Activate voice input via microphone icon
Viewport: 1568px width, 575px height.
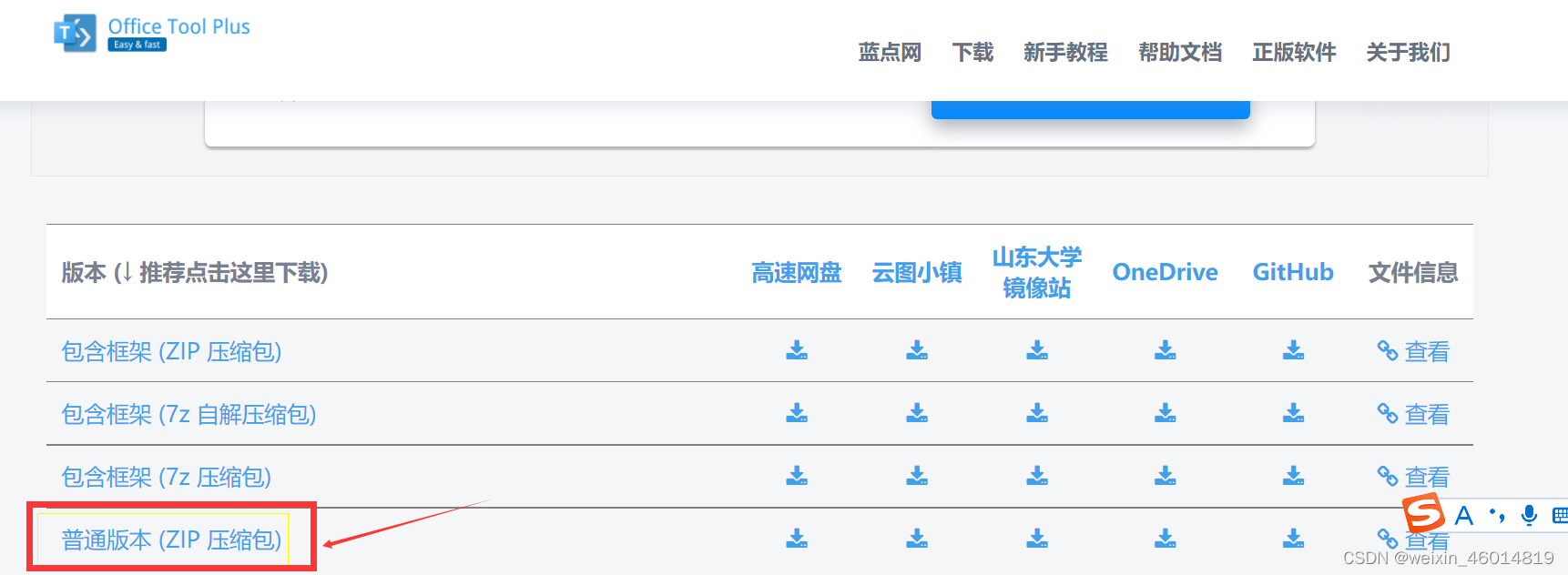(1529, 515)
